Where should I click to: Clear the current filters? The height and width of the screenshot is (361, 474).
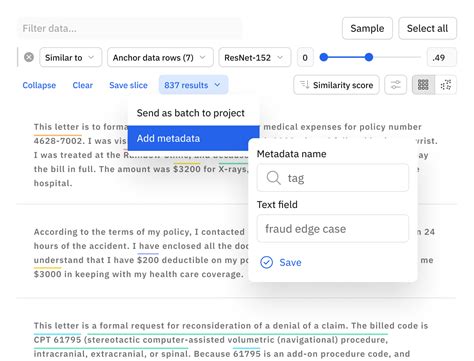pos(83,85)
